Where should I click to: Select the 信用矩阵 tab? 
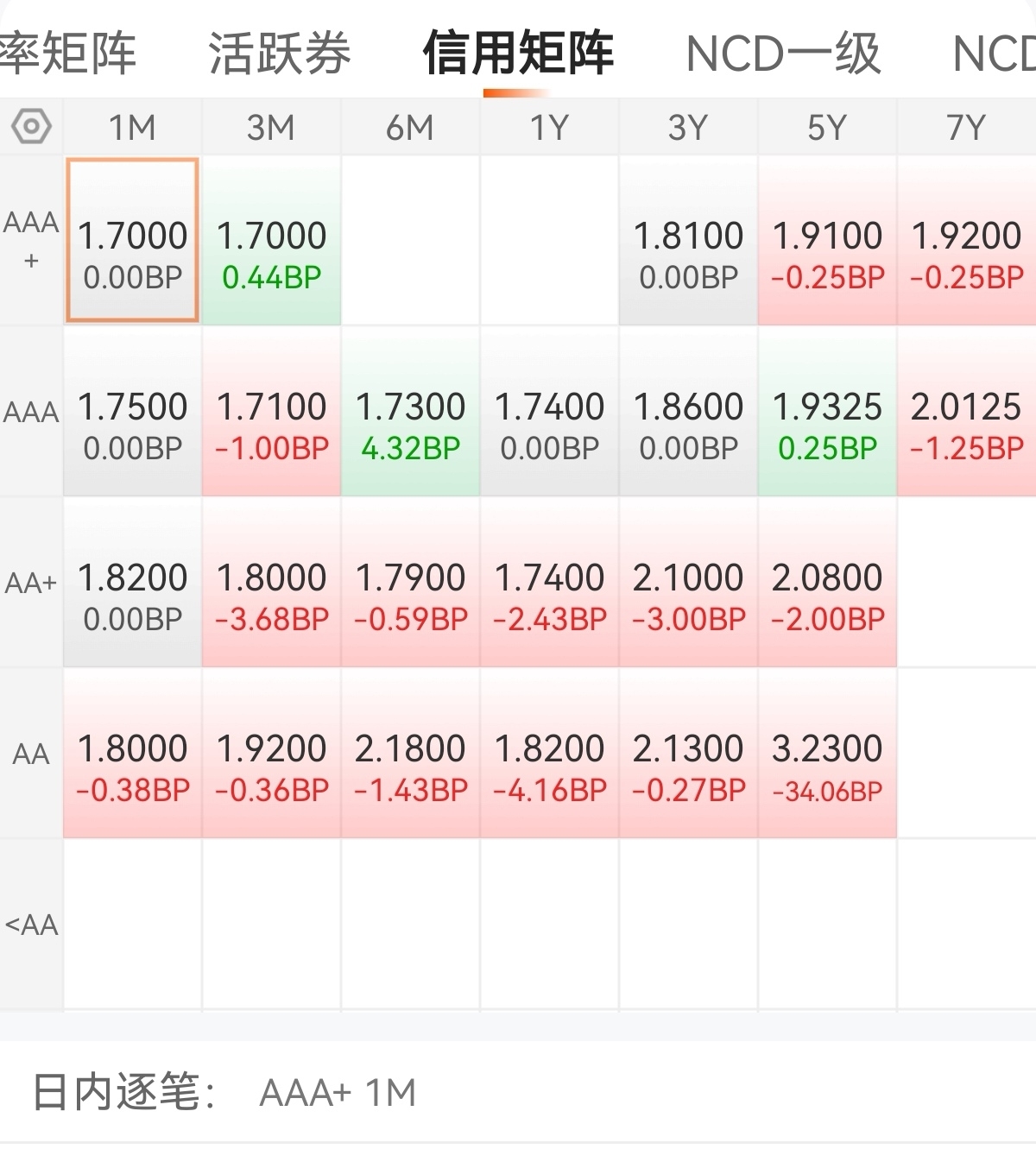click(x=518, y=54)
